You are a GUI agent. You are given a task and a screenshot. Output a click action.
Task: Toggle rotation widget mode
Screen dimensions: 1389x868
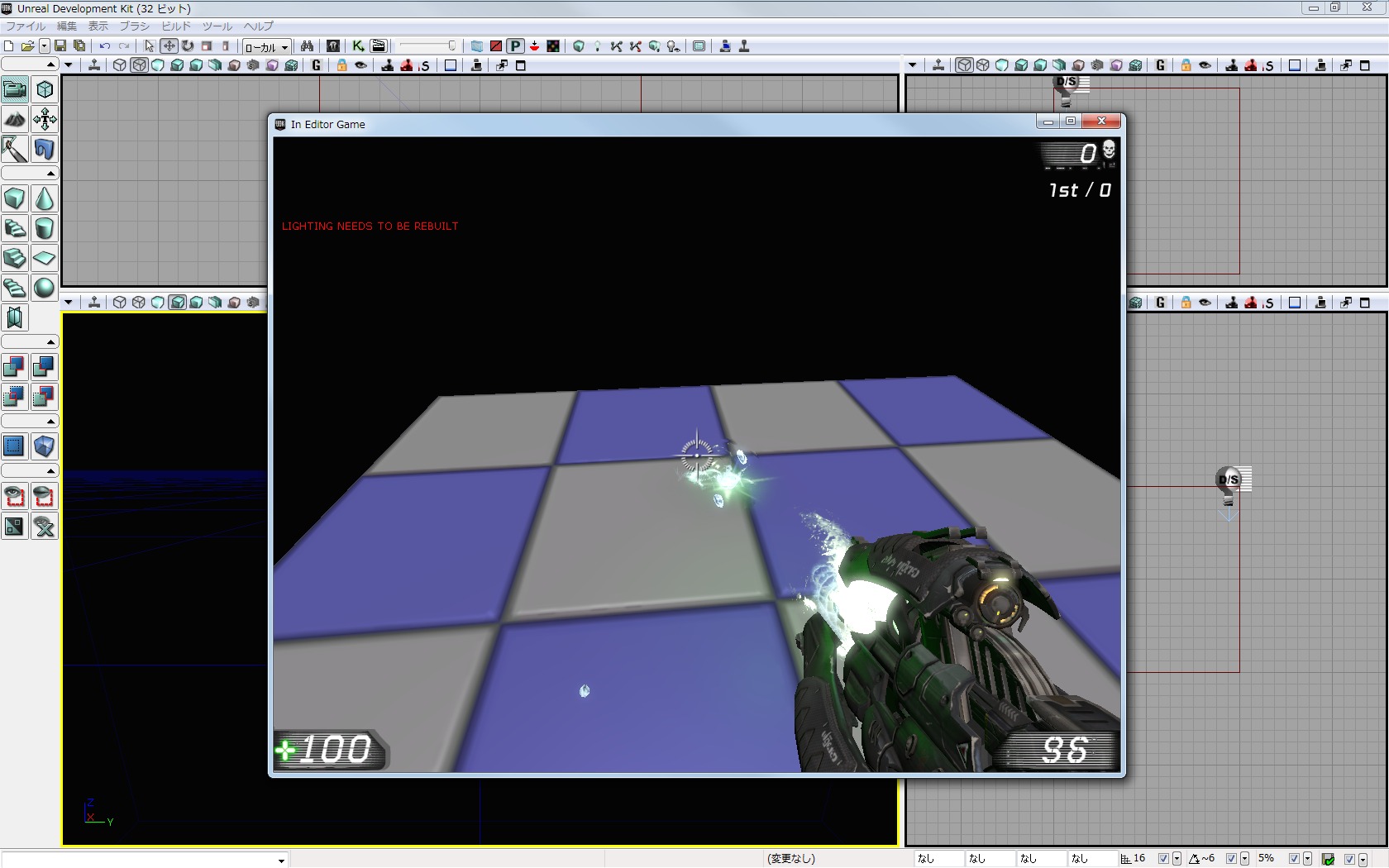click(188, 46)
